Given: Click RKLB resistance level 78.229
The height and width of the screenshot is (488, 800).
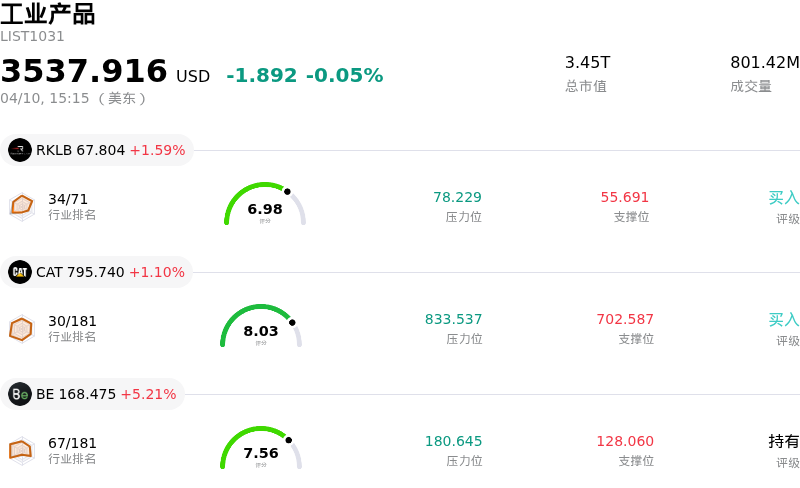Looking at the screenshot, I should [457, 197].
